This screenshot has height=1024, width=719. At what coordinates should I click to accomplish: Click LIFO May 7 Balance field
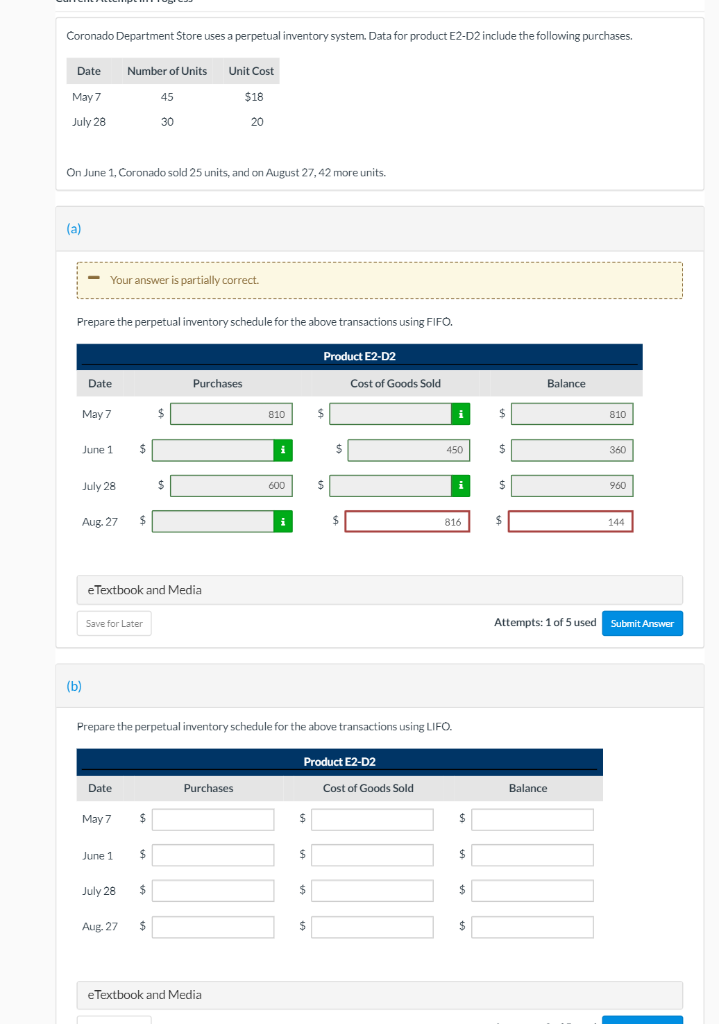pyautogui.click(x=532, y=820)
